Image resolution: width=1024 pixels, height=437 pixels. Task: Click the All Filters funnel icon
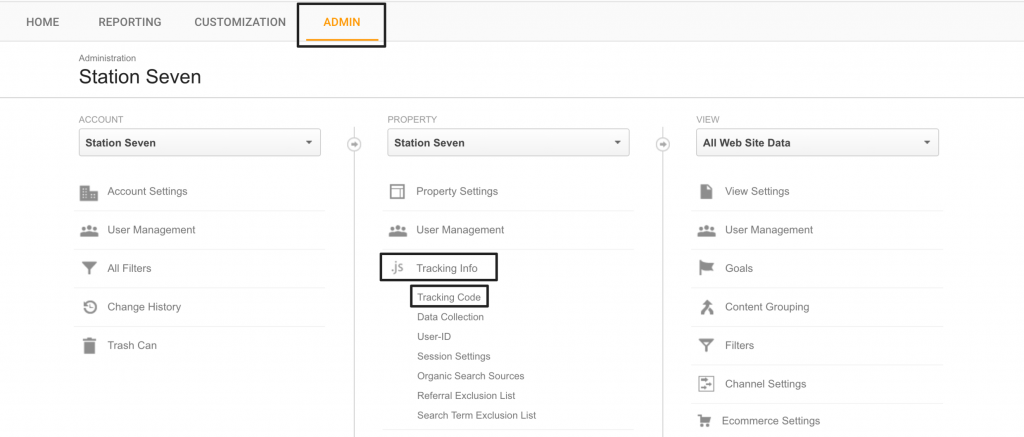click(89, 268)
